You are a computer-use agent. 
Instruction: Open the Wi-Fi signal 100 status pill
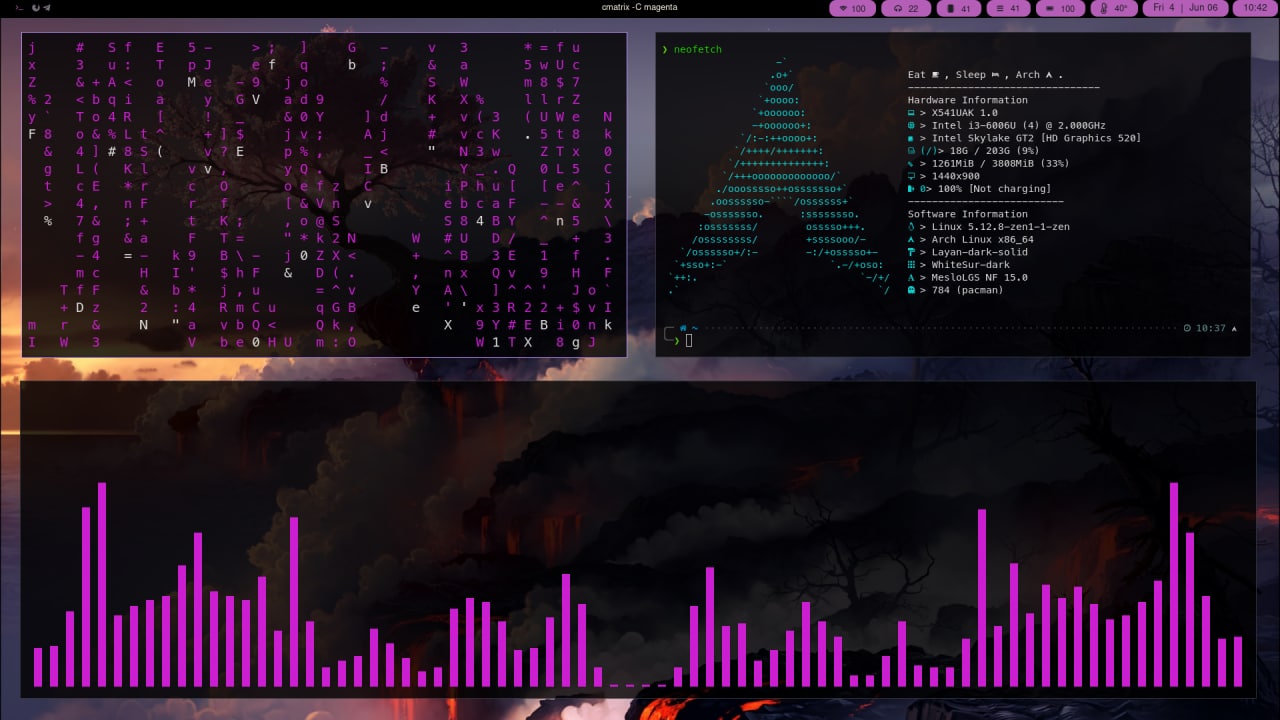850,8
